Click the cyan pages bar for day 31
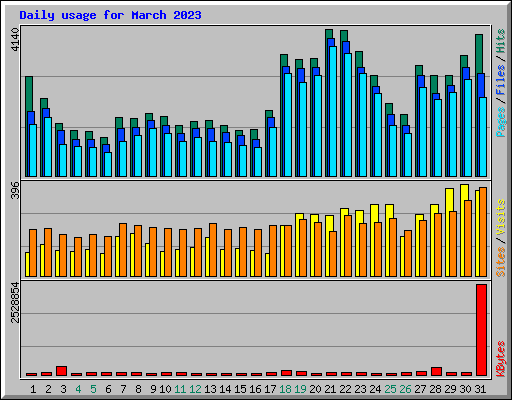Viewport: 512px width, 400px height. click(483, 137)
